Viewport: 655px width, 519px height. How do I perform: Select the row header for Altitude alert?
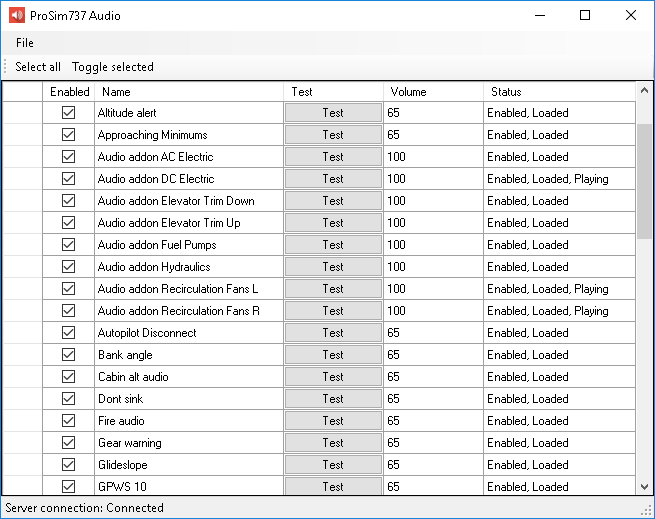pyautogui.click(x=23, y=113)
